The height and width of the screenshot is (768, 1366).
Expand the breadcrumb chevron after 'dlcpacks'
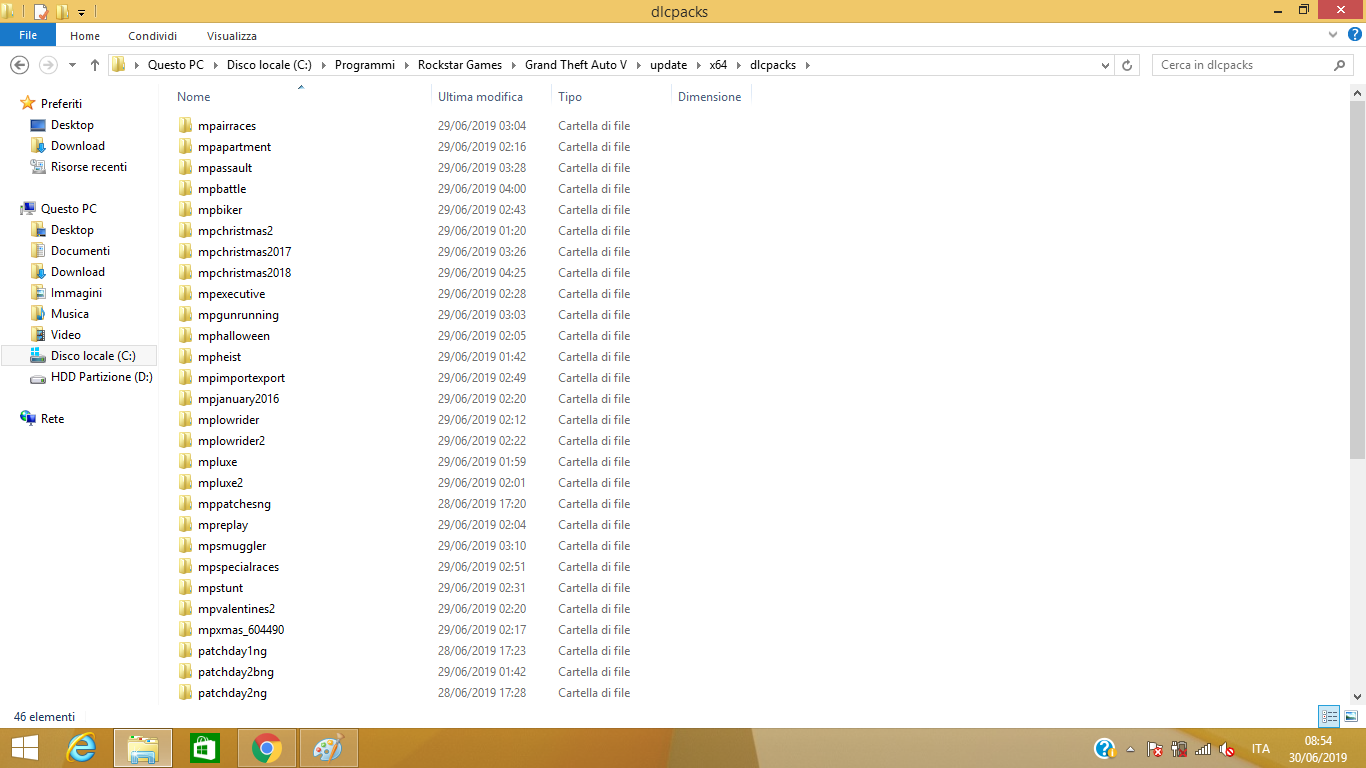coord(807,65)
